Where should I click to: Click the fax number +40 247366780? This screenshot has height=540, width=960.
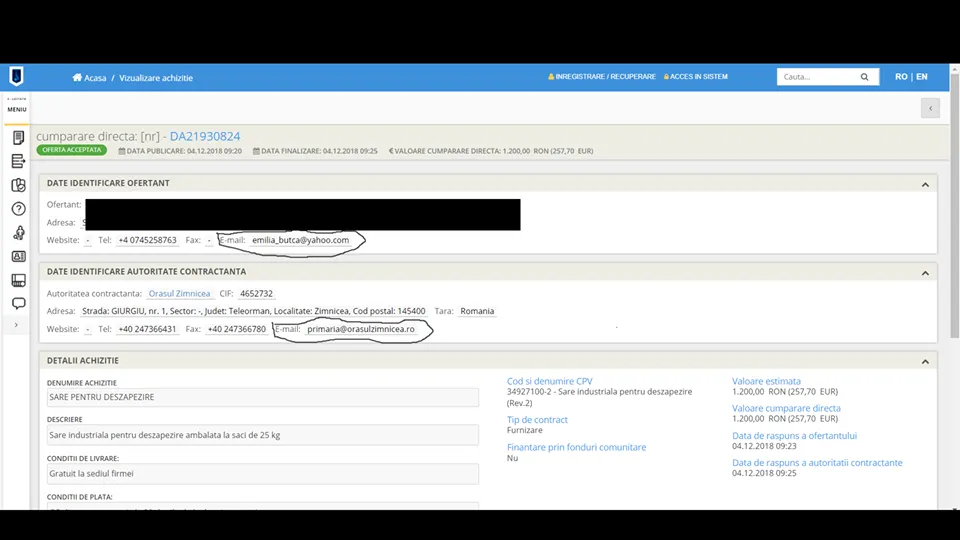(236, 329)
